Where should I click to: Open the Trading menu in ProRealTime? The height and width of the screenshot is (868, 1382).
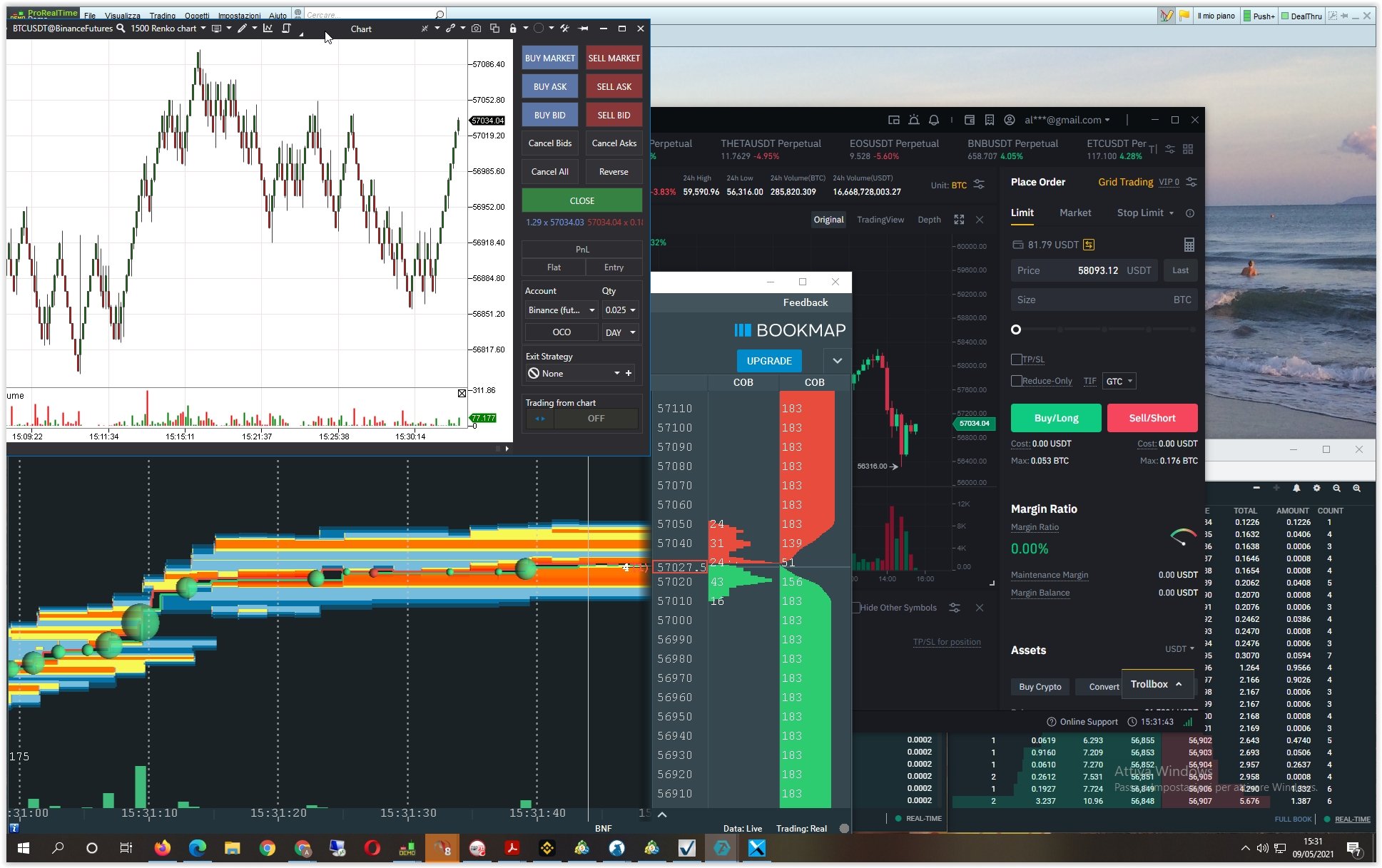click(x=162, y=16)
